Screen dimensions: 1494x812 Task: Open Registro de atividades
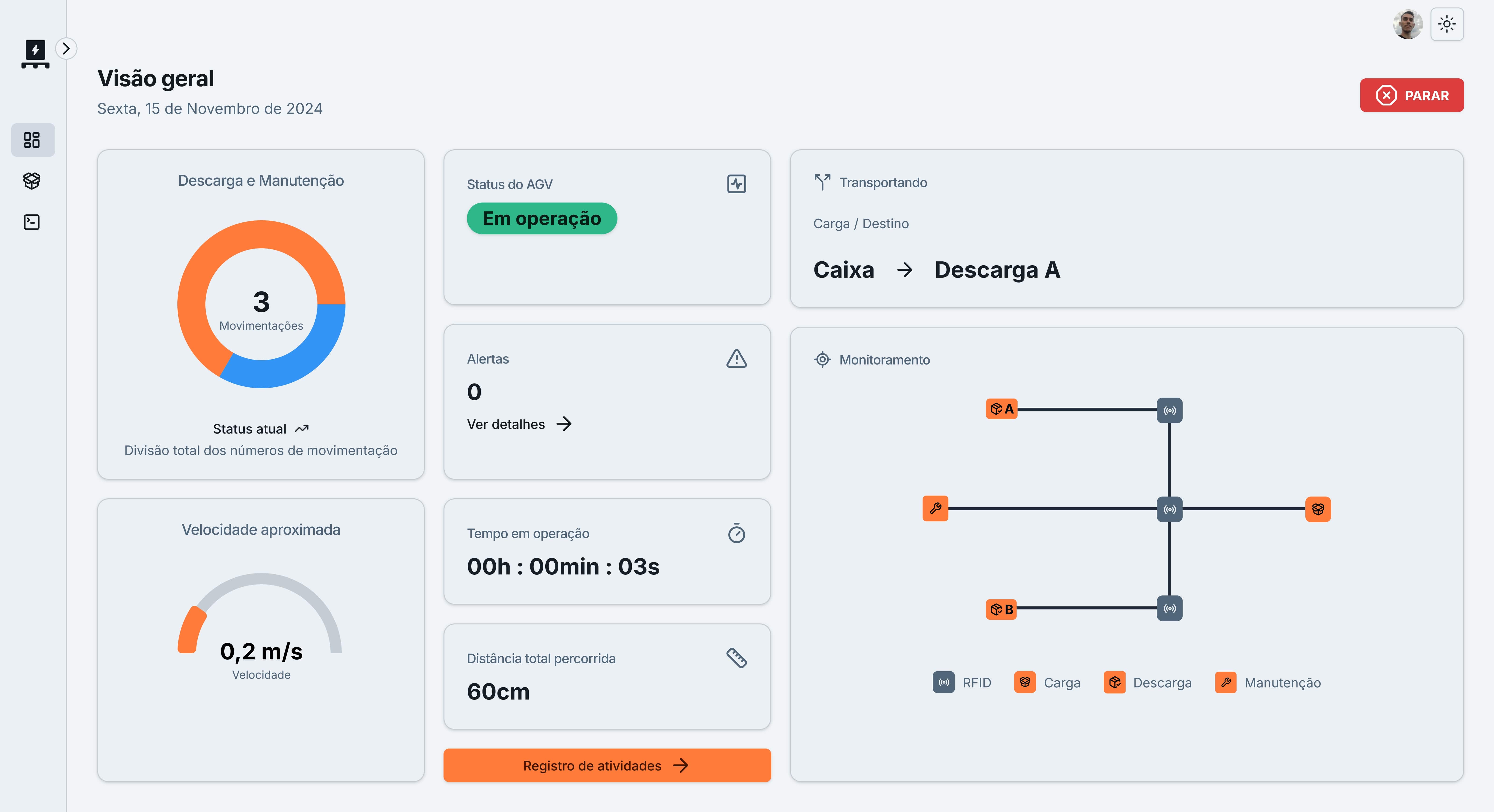(x=607, y=765)
